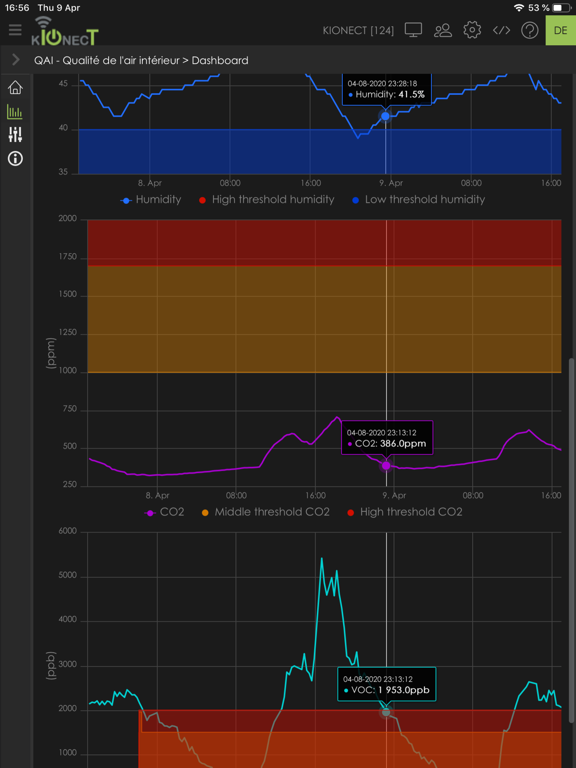The width and height of the screenshot is (576, 768).
Task: Open the help question mark icon
Action: (530, 30)
